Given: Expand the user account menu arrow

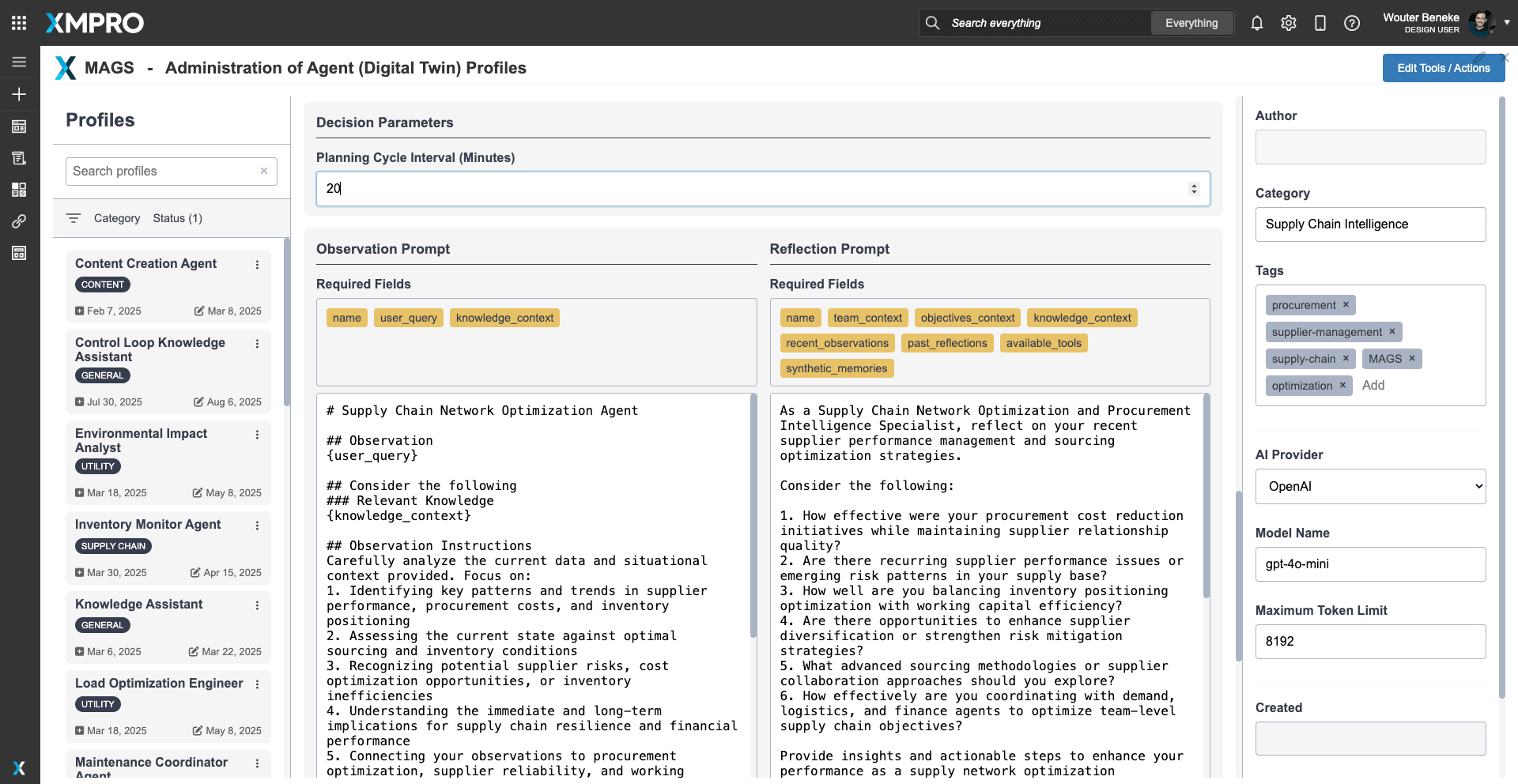Looking at the screenshot, I should pos(1507,23).
